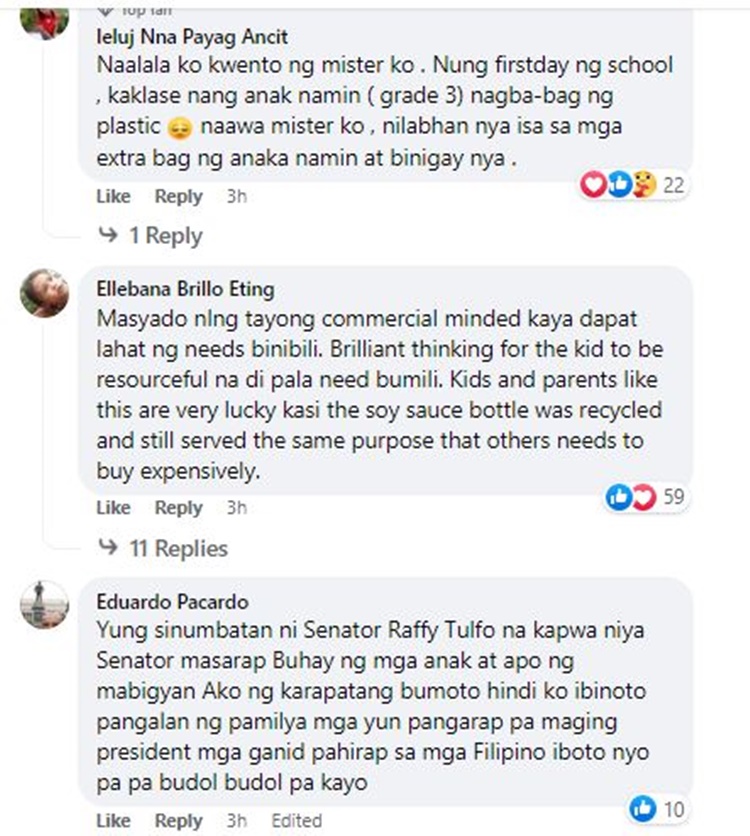Click Ellebana Brillo Eting's avatar
750x836 pixels.
[45, 293]
